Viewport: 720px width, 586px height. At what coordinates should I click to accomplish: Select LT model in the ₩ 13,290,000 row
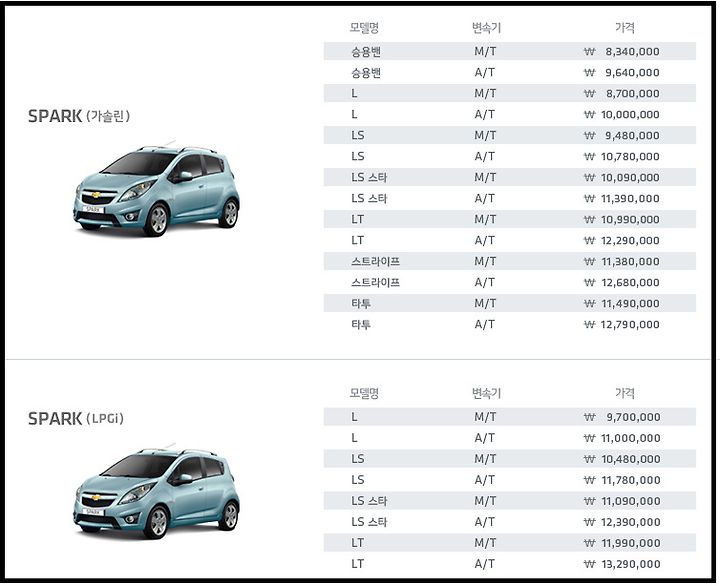[x=358, y=564]
